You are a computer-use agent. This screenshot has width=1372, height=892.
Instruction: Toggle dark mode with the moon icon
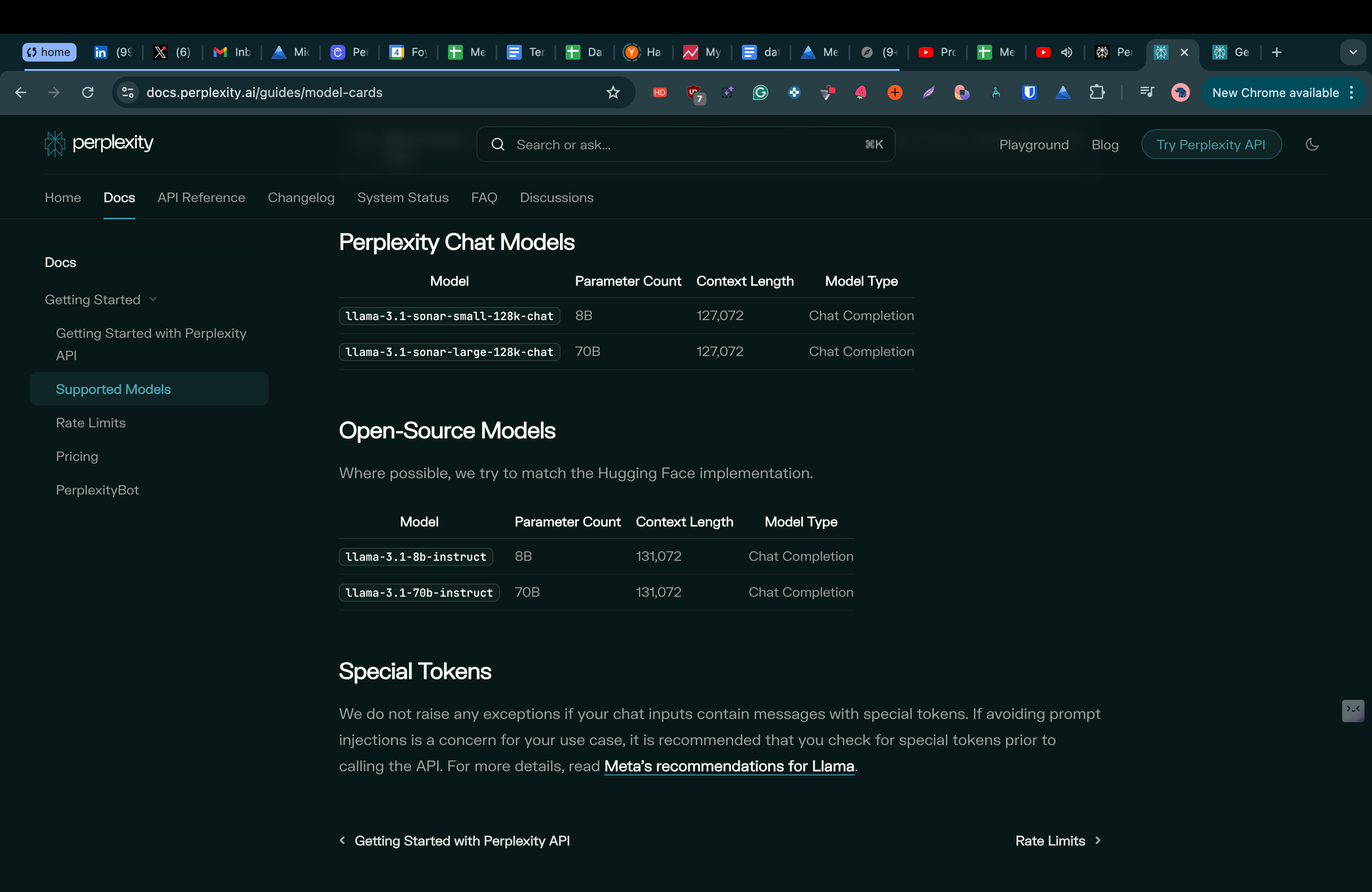1313,144
